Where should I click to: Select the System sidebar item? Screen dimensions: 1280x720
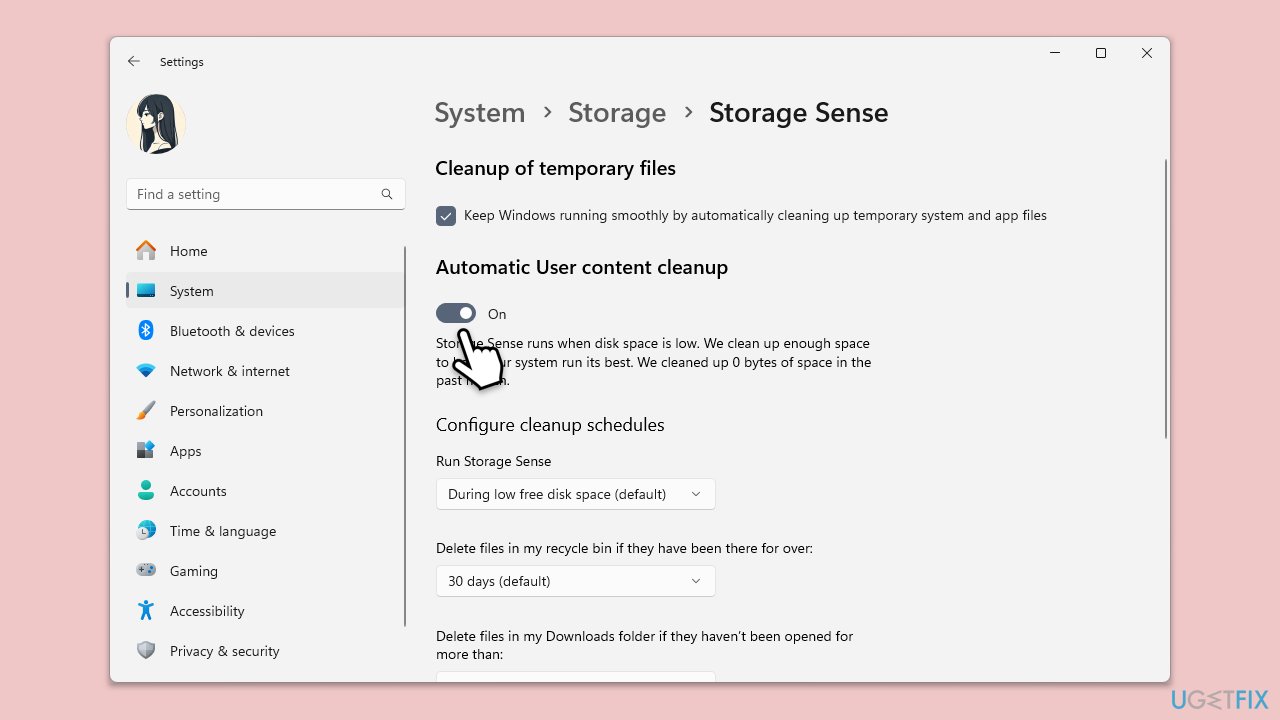click(x=191, y=291)
